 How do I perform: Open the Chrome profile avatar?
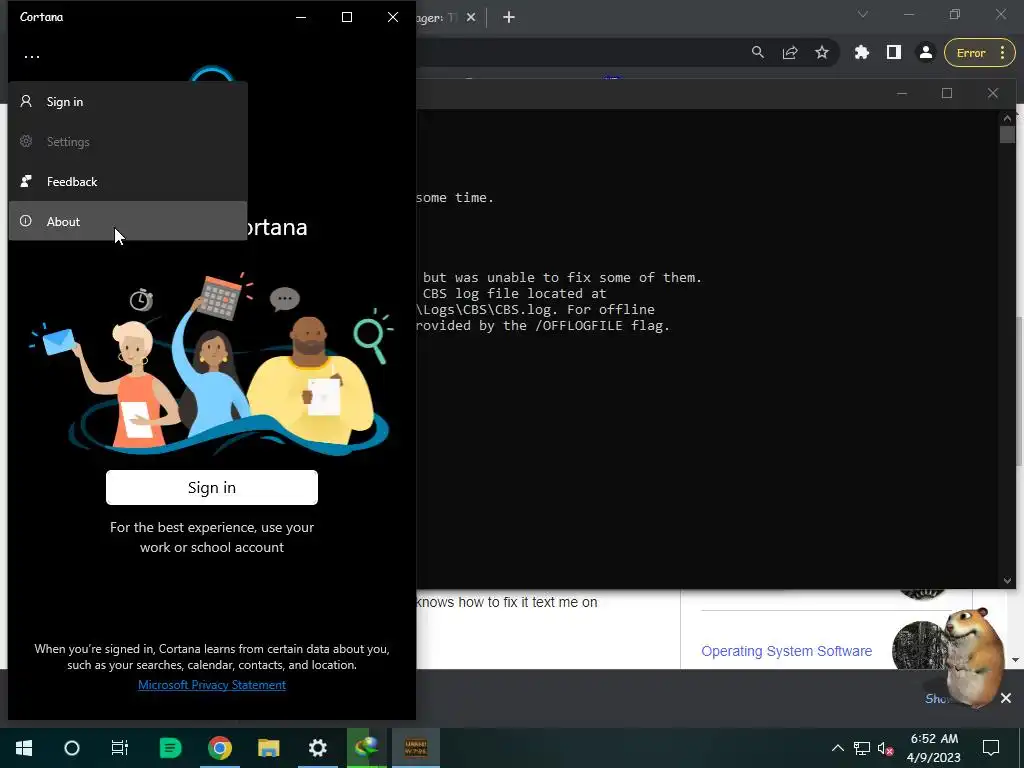[x=925, y=52]
